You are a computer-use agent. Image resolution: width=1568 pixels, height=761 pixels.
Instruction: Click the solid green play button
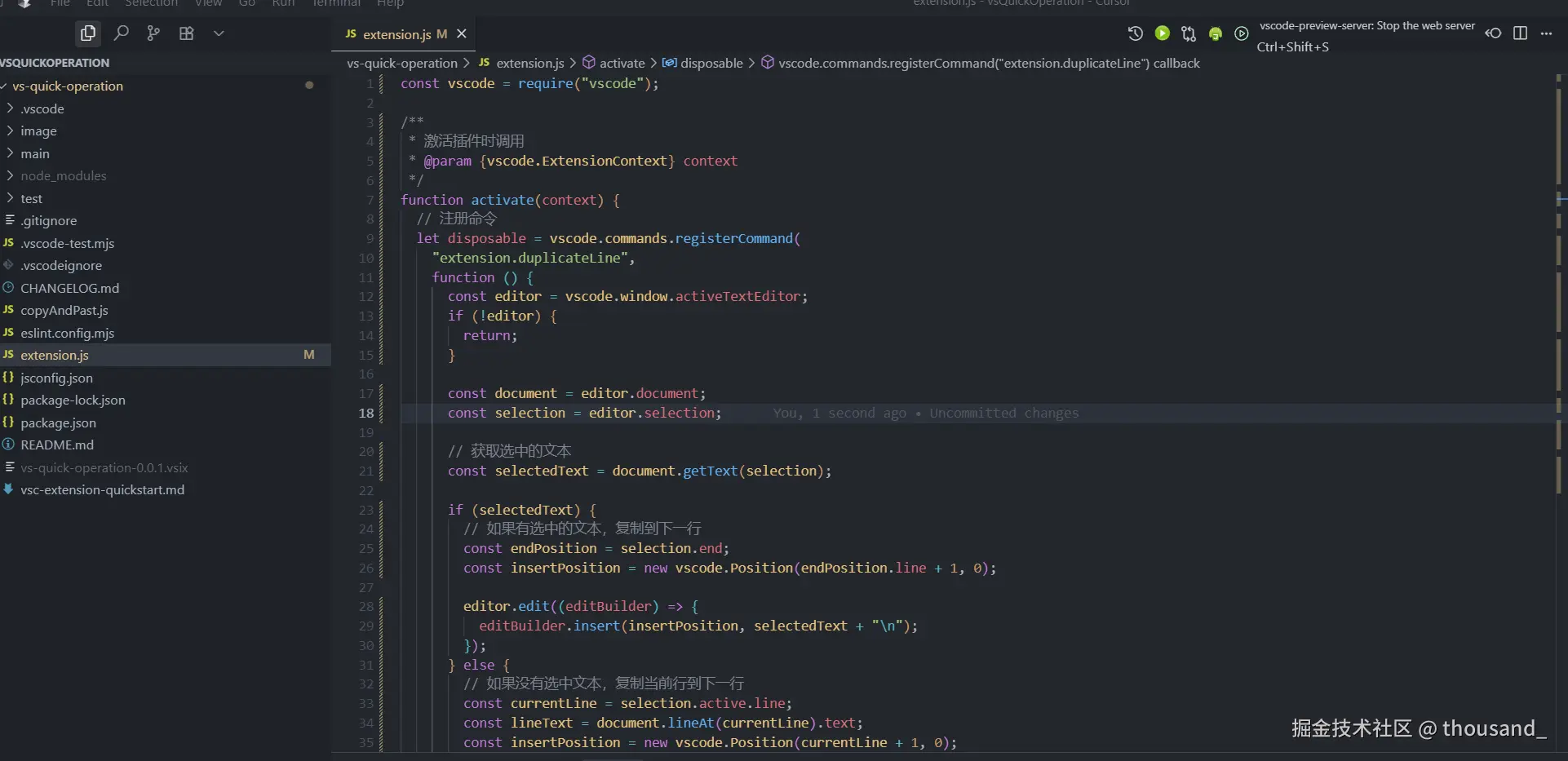tap(1163, 33)
